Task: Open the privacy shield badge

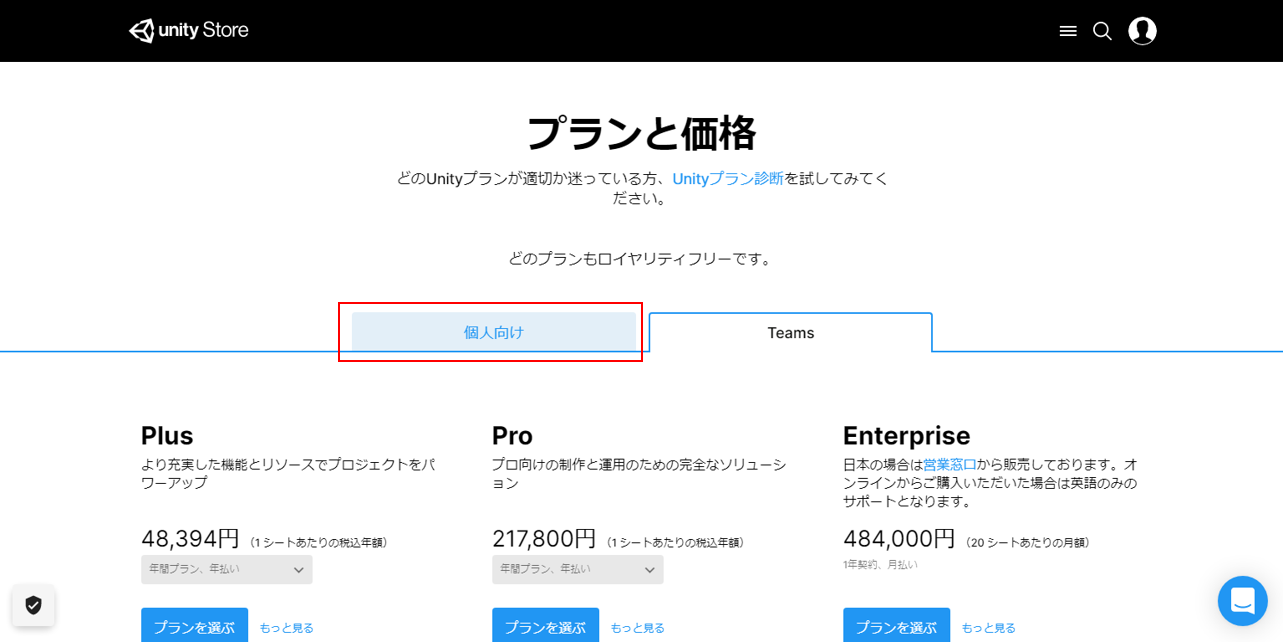Action: click(34, 605)
